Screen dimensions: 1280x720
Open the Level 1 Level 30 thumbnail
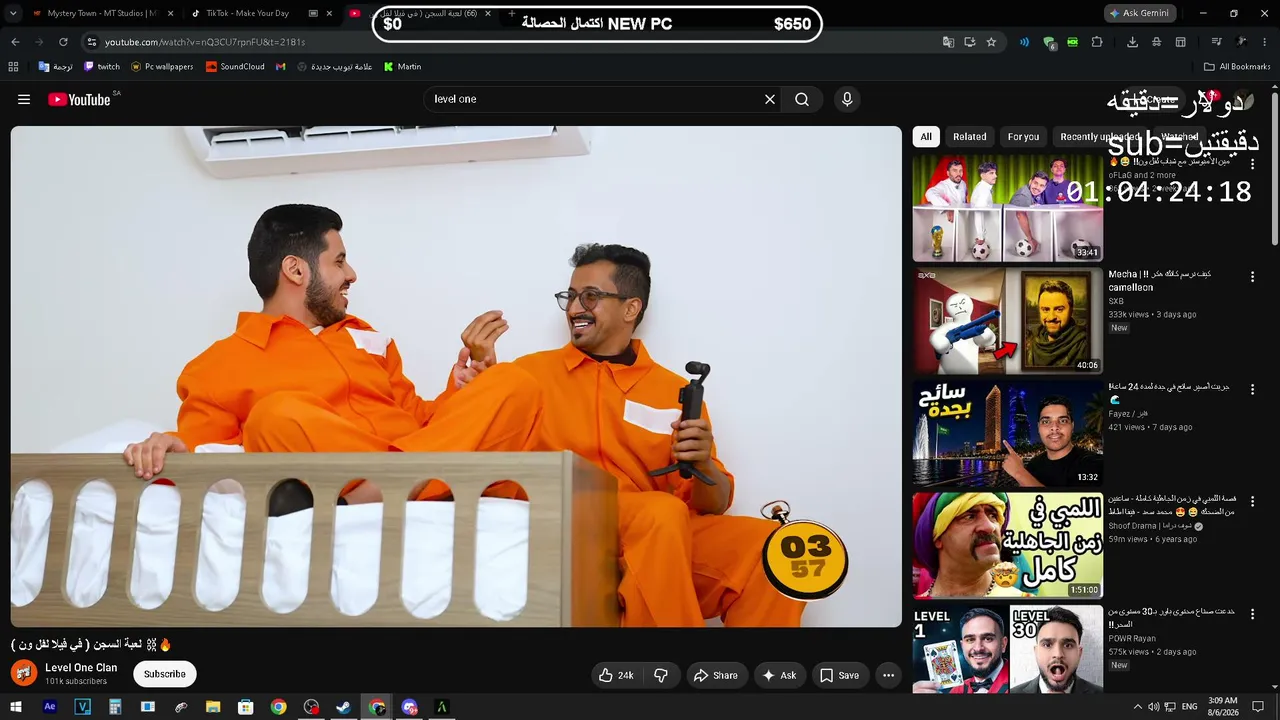point(1007,649)
